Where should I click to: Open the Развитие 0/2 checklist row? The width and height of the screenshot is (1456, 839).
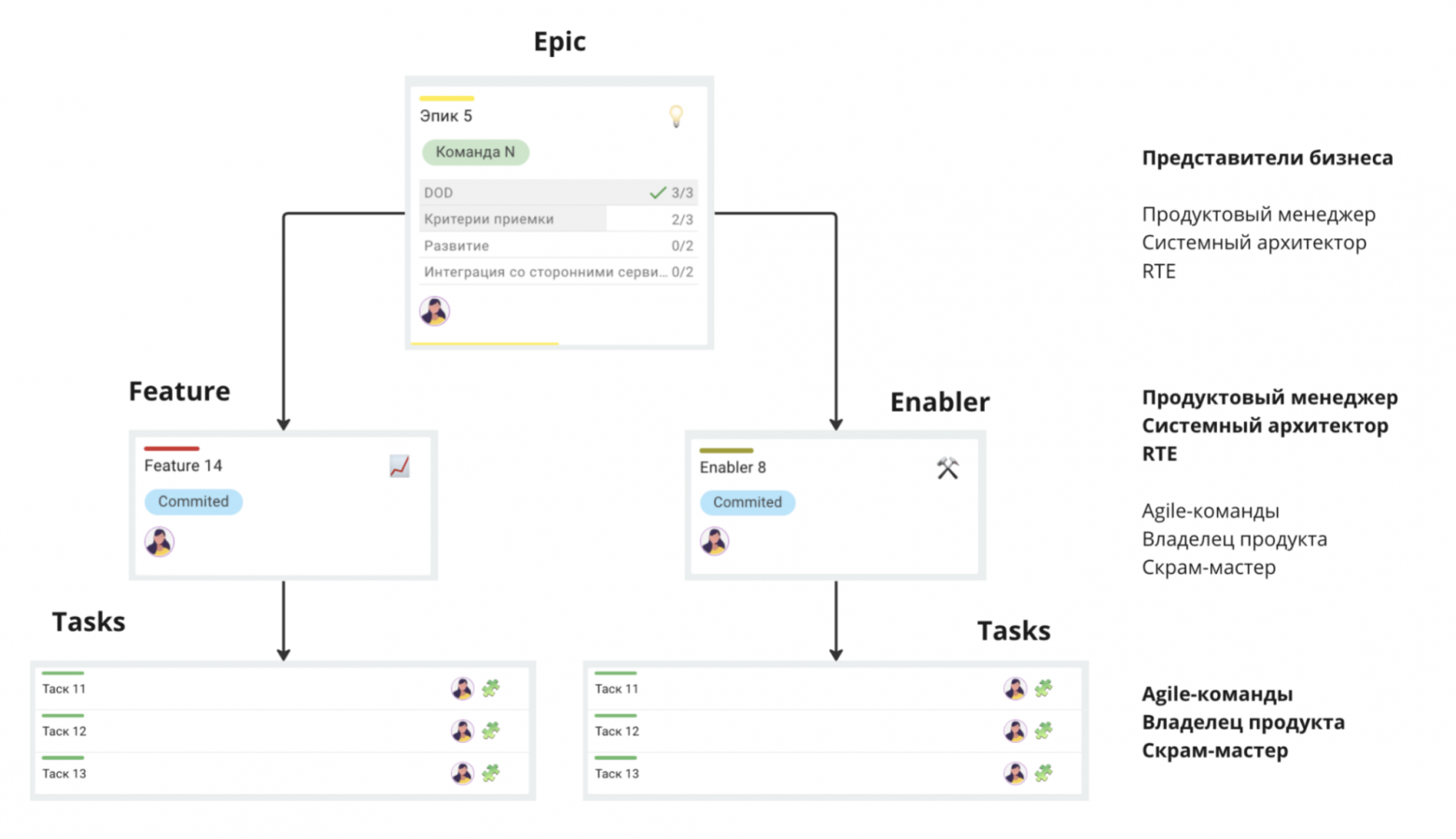pos(558,245)
